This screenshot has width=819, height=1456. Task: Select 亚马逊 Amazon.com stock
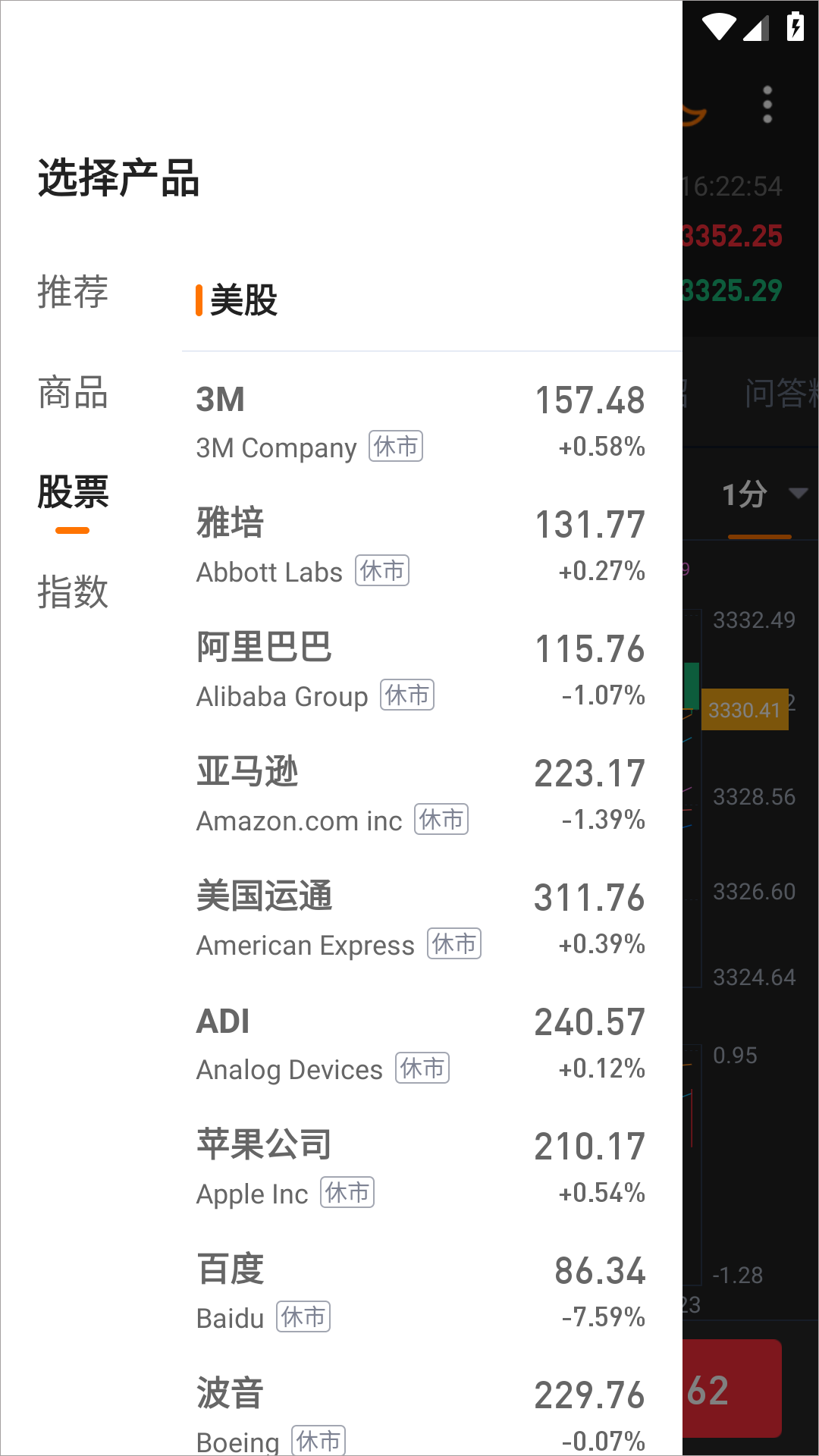421,795
